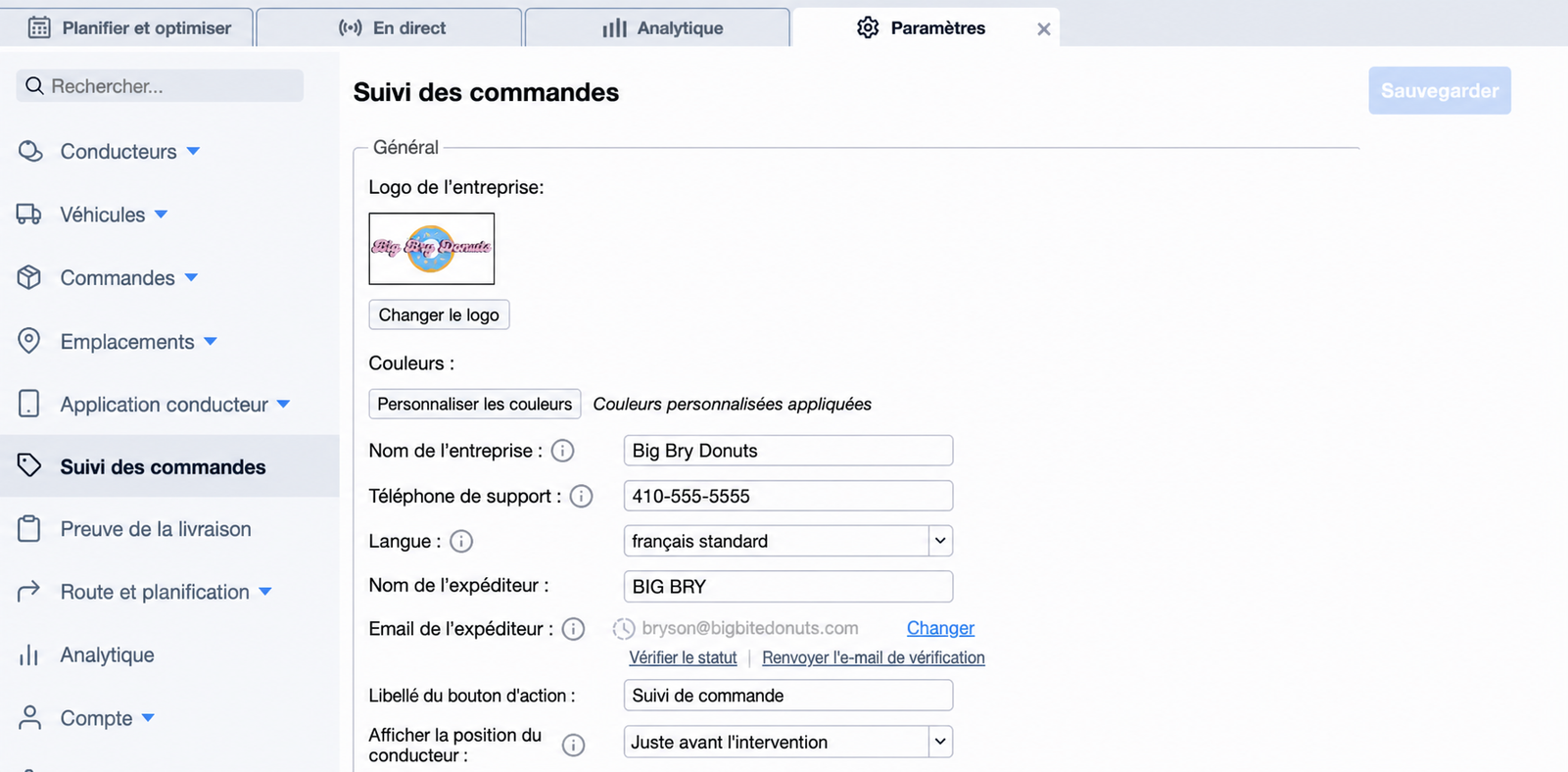The image size is (1568, 772).
Task: Click Vérifier le statut link
Action: tap(683, 657)
